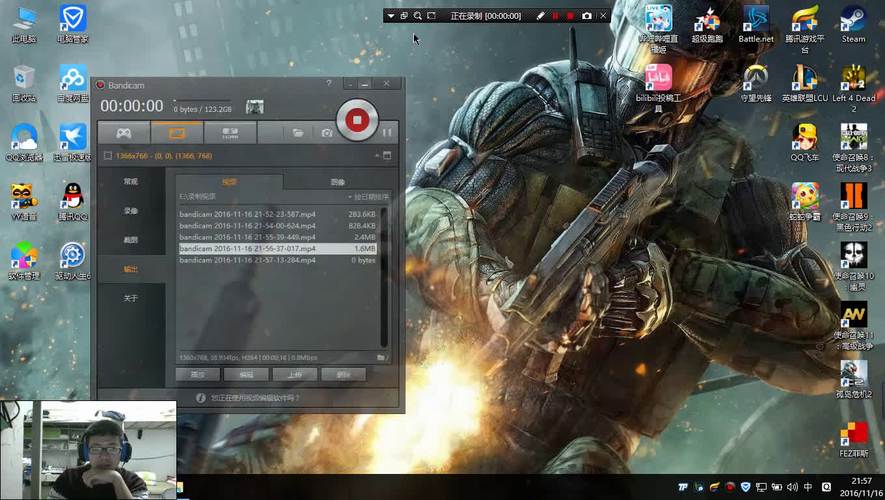The width and height of the screenshot is (885, 500).
Task: Open the drawing pencil tool in recording bar
Action: click(x=540, y=16)
